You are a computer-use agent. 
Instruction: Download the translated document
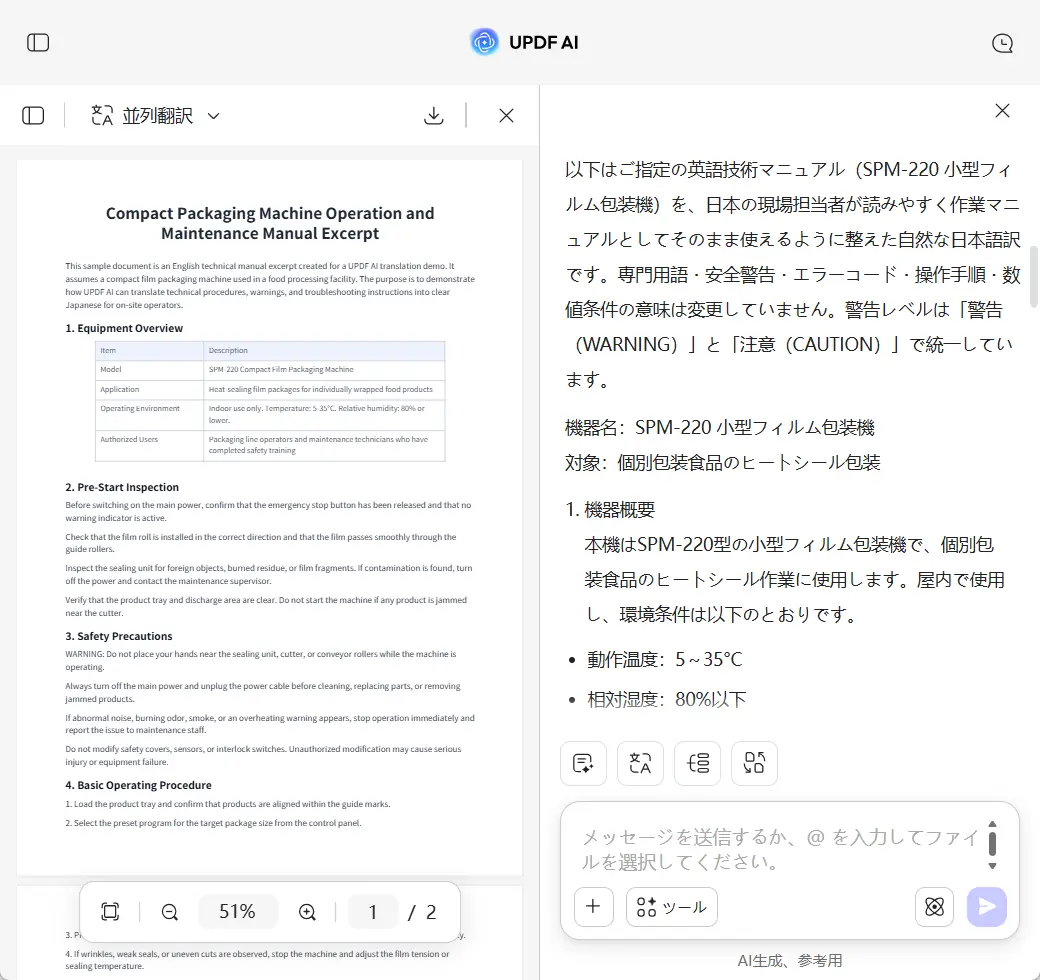(433, 115)
